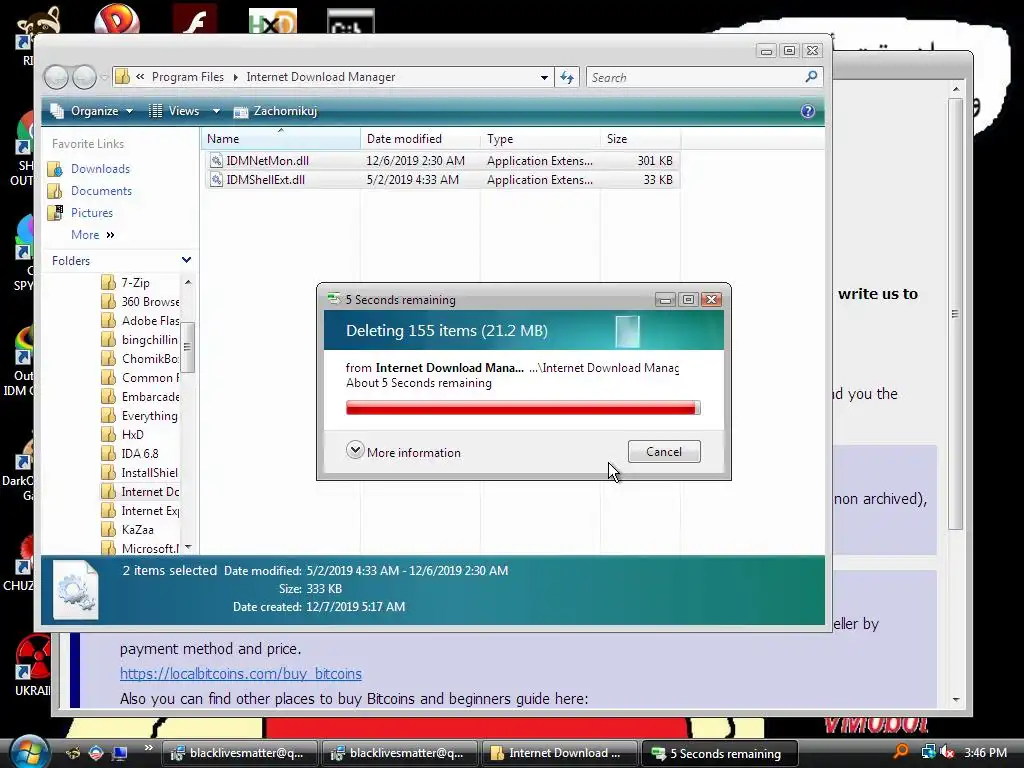Open the Downloads favorite link
This screenshot has height=768, width=1024.
100,168
